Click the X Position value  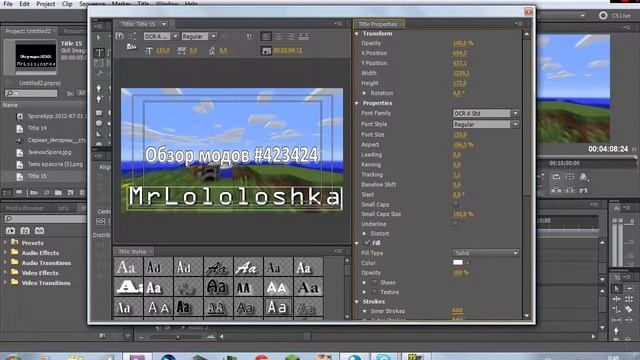tap(460, 53)
